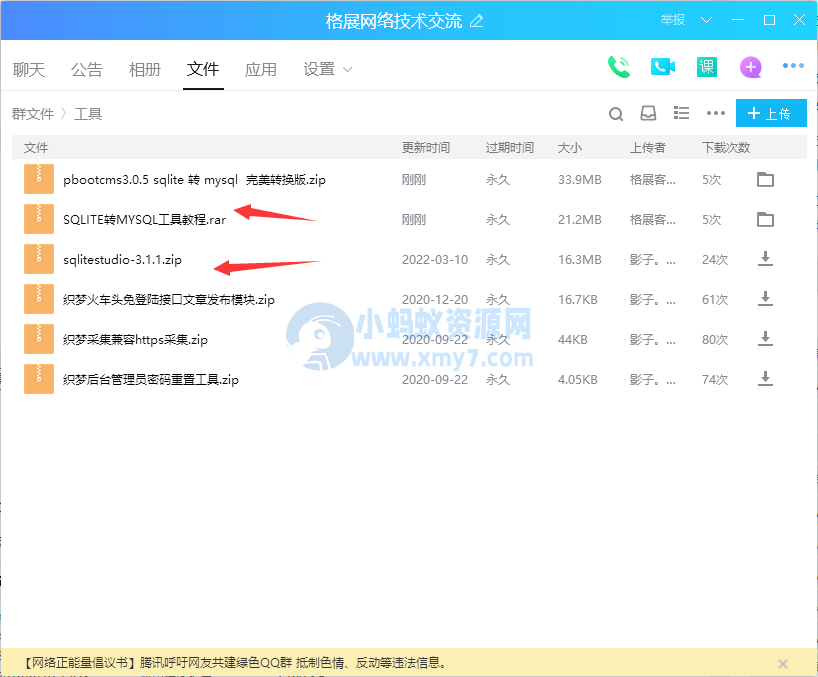Click the 33.9MB size value
This screenshot has height=677, width=818.
coord(580,180)
